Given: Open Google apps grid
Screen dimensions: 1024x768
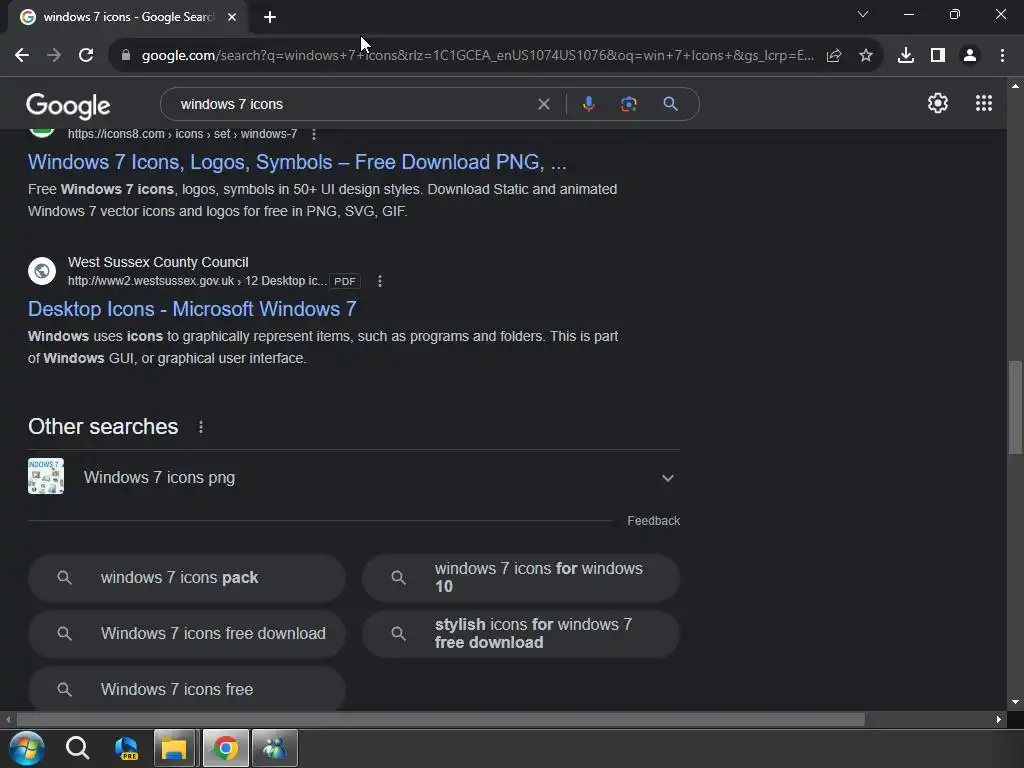Looking at the screenshot, I should click(984, 103).
